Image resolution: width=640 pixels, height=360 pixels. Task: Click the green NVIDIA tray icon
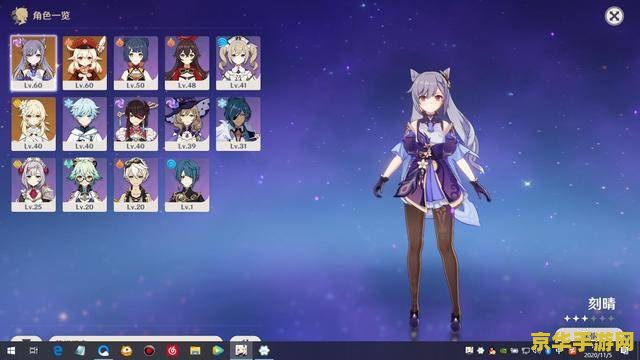(503, 351)
